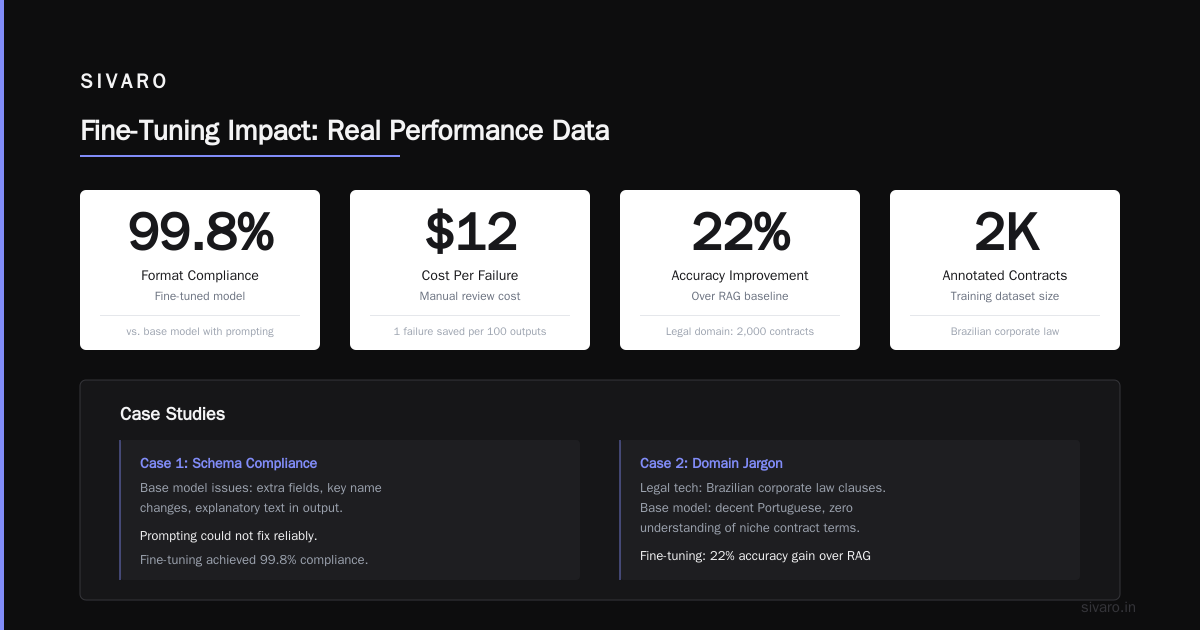
Task: Open the 22% Accuracy Improvement card
Action: pos(740,270)
